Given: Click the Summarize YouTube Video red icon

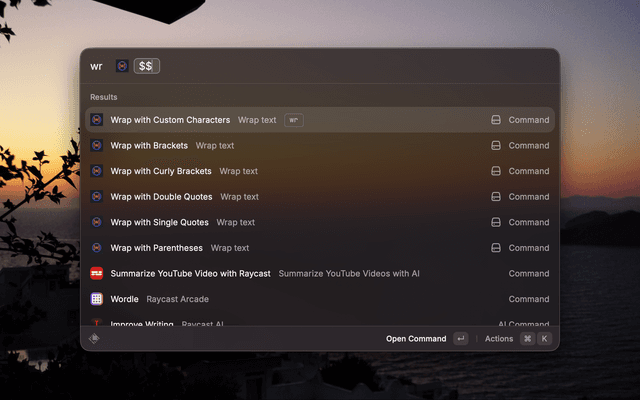Looking at the screenshot, I should point(97,273).
